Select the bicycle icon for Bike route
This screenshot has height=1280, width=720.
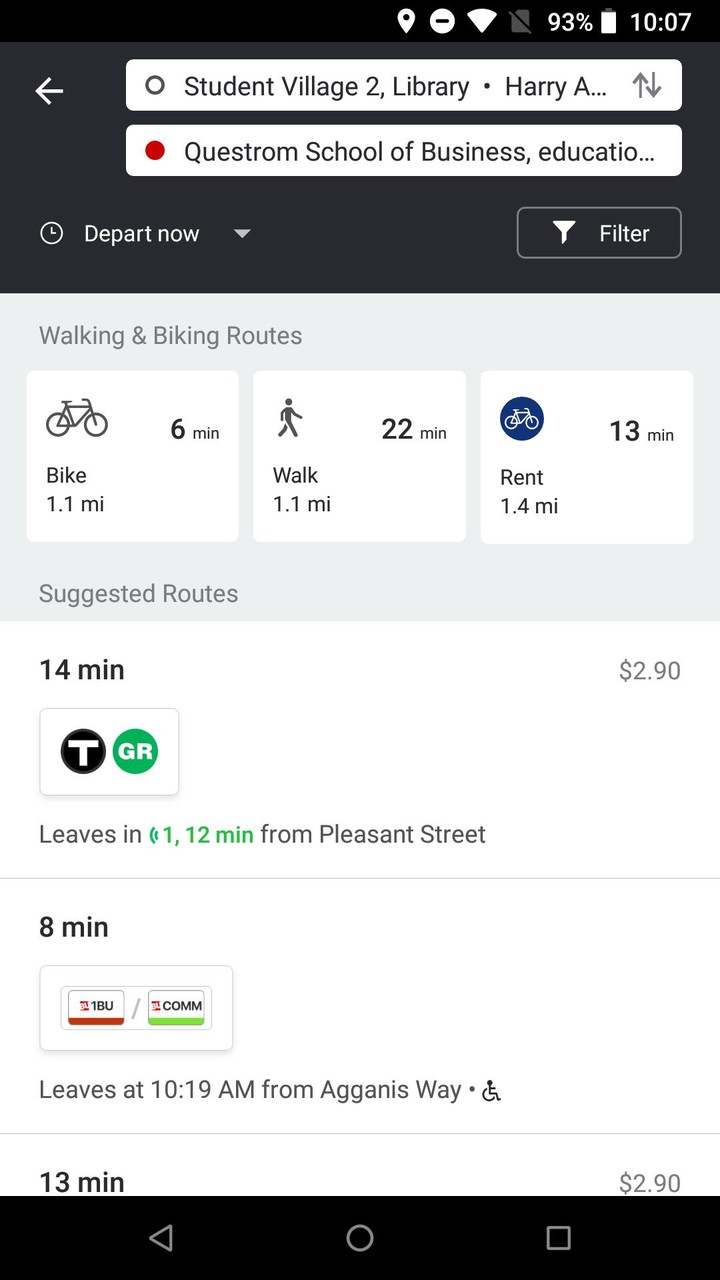click(77, 417)
